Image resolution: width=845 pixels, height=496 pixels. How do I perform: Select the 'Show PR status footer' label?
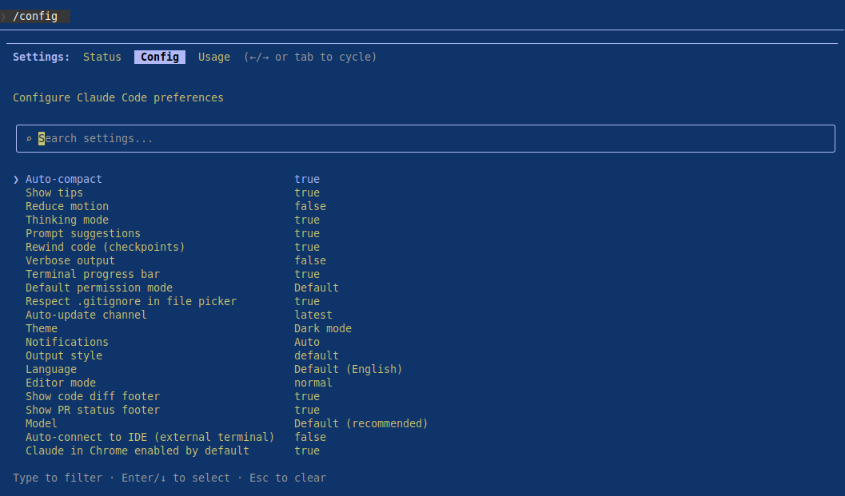click(93, 410)
